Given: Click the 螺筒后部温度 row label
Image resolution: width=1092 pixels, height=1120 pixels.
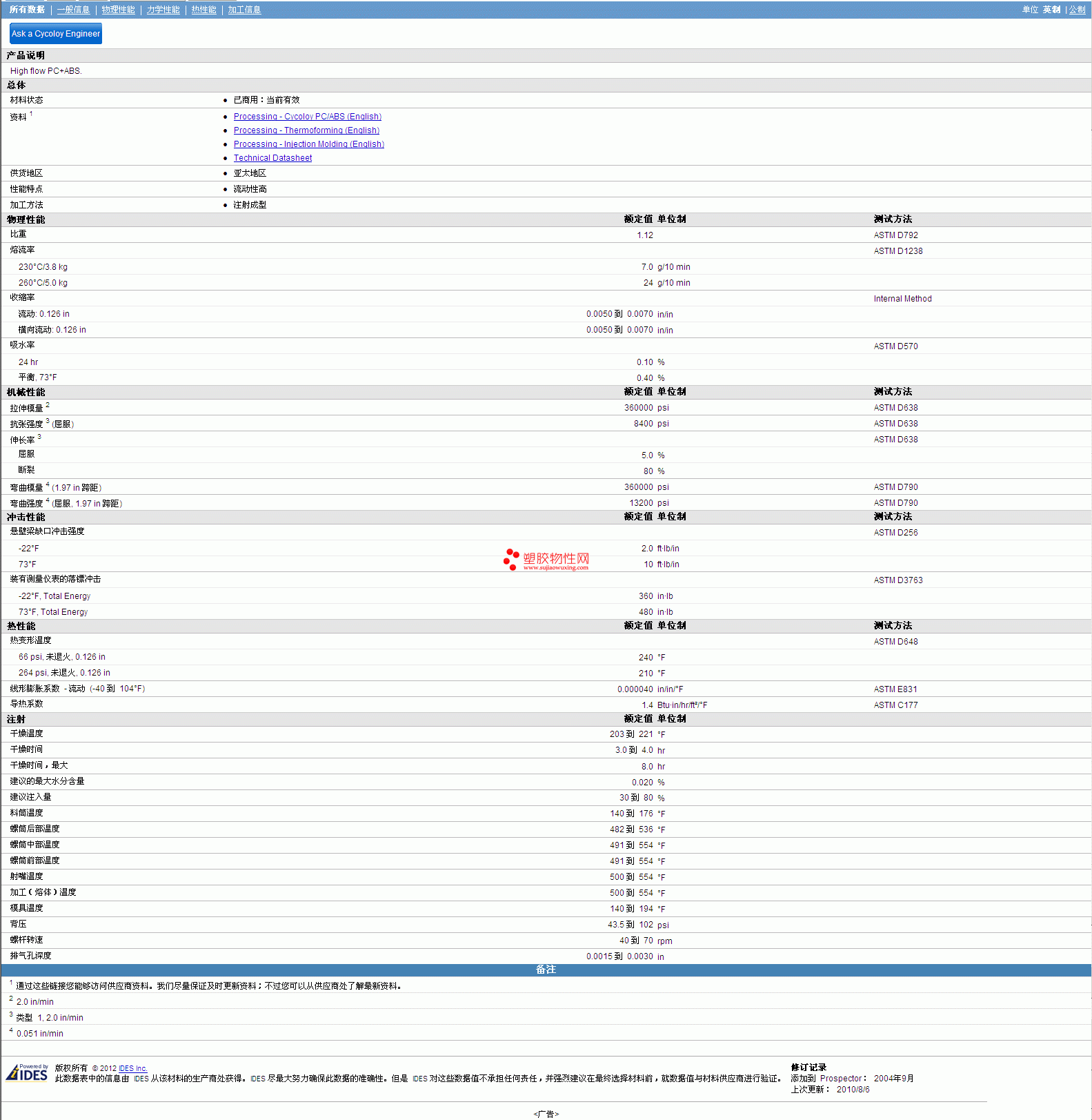Looking at the screenshot, I should pyautogui.click(x=34, y=829).
